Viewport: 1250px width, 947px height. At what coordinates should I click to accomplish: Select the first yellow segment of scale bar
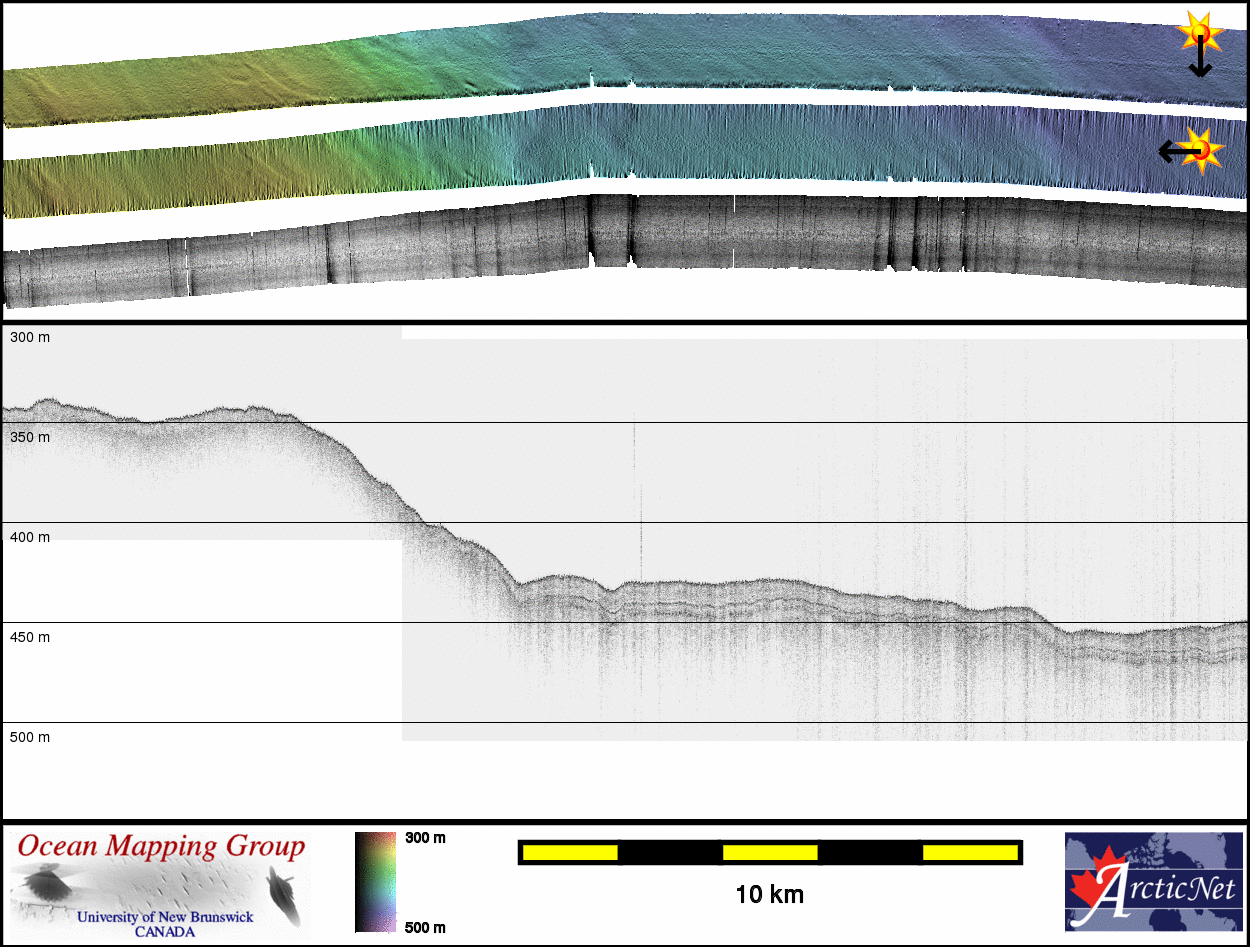pyautogui.click(x=570, y=852)
